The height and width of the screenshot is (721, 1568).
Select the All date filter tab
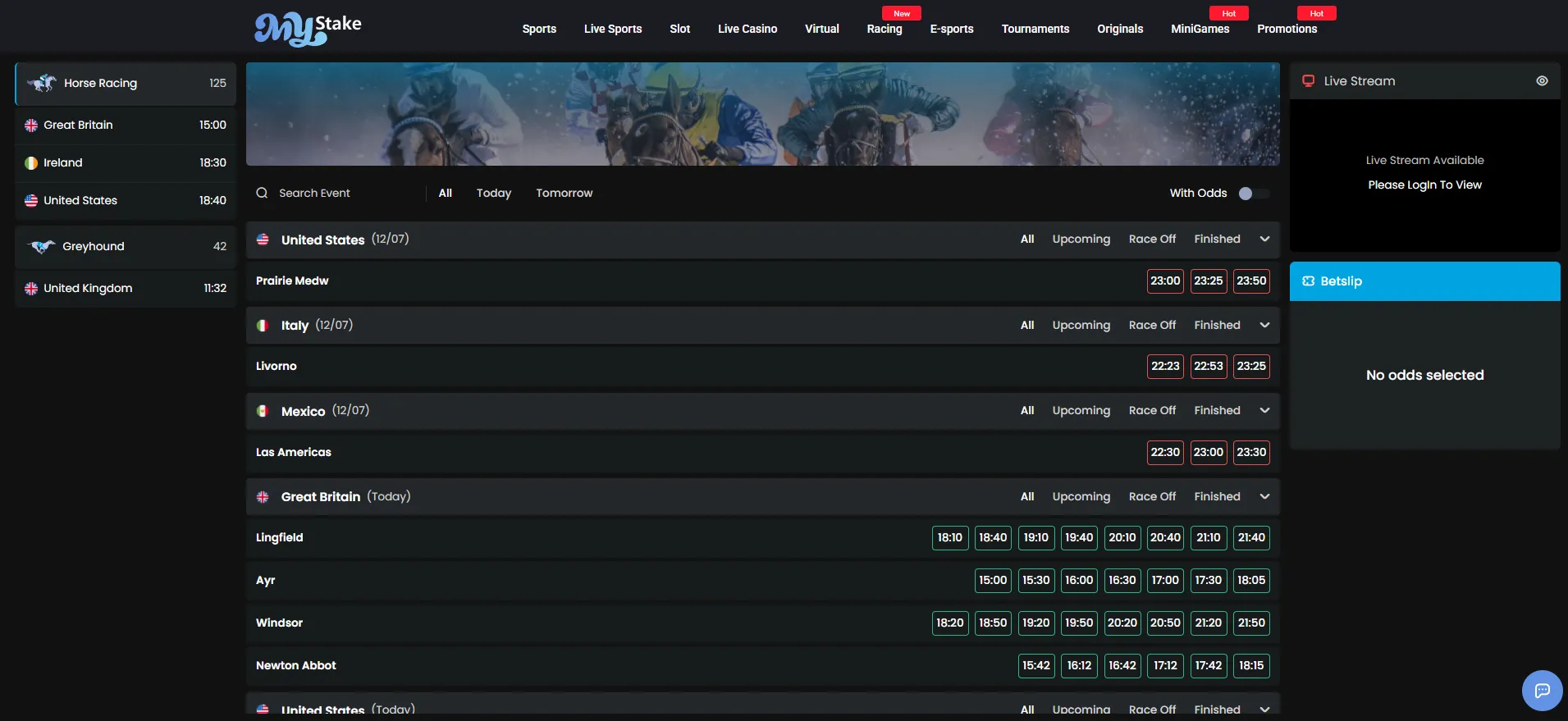445,194
